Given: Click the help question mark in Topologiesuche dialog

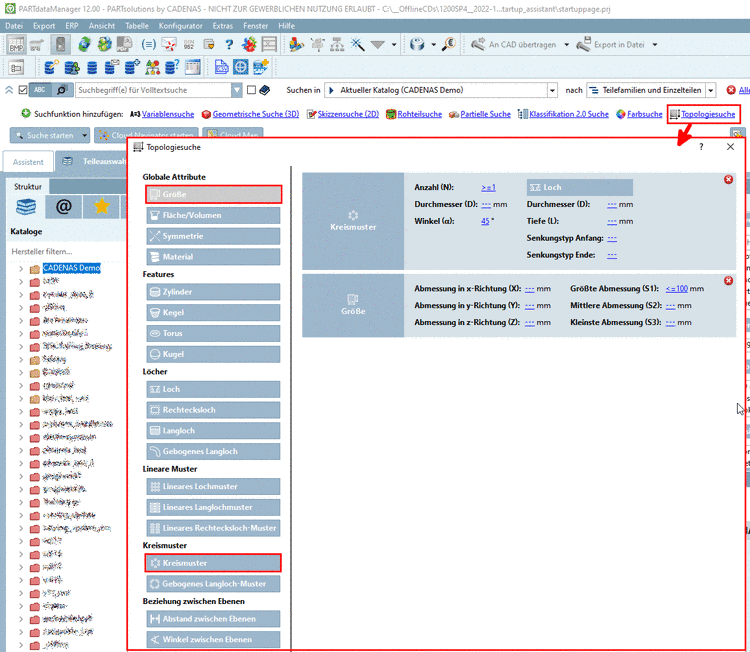Looking at the screenshot, I should (x=700, y=147).
